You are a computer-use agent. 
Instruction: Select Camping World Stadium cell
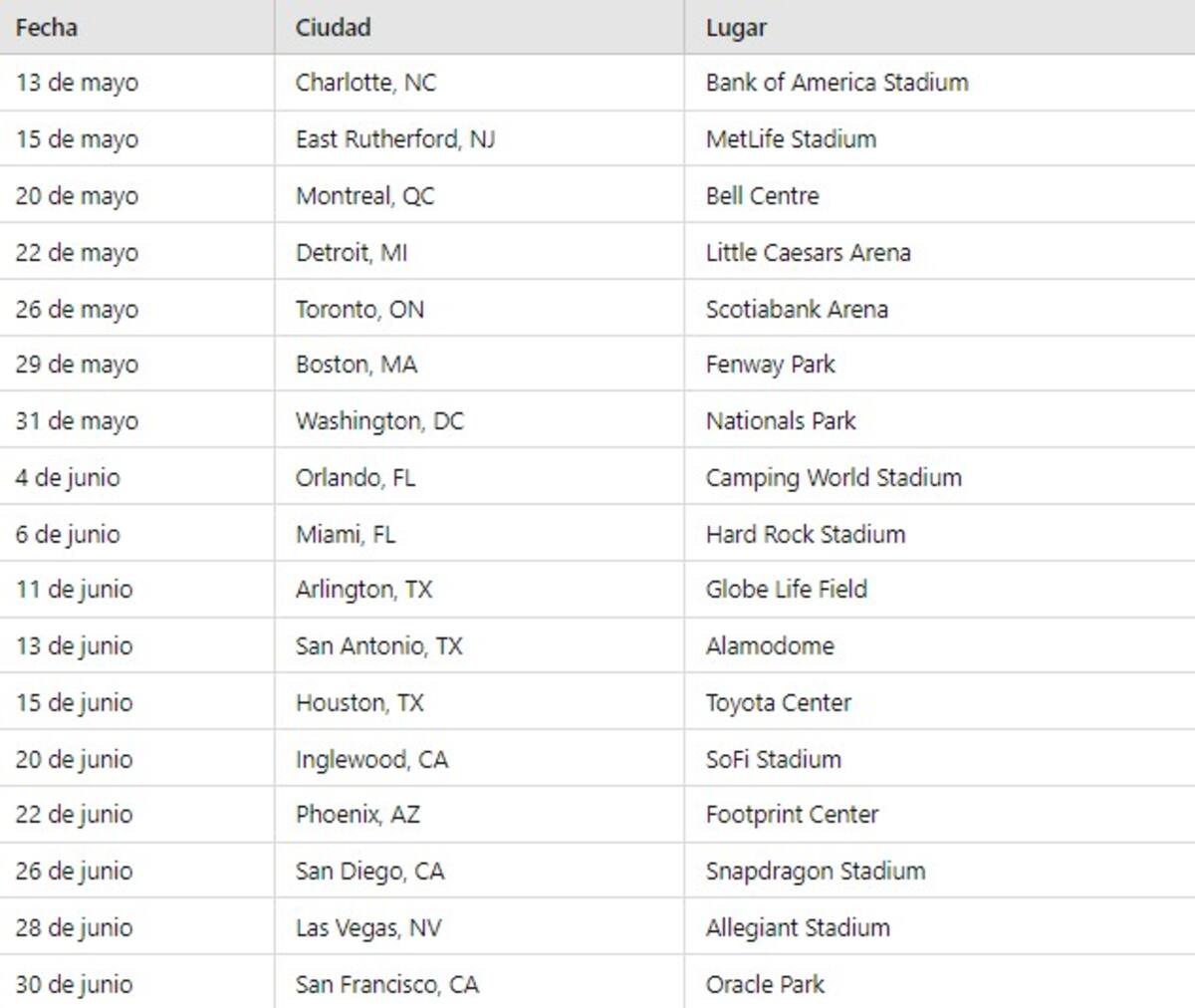[834, 478]
